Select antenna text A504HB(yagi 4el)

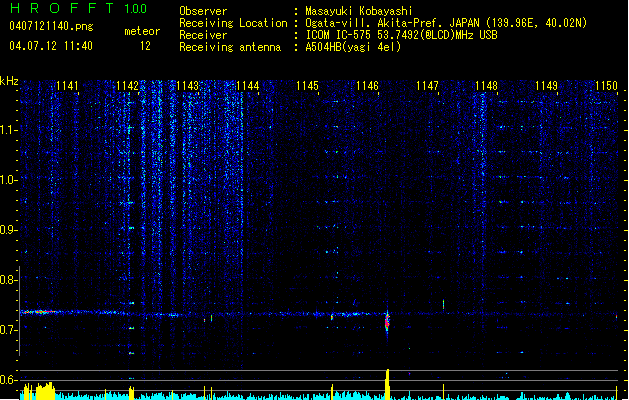(353, 47)
